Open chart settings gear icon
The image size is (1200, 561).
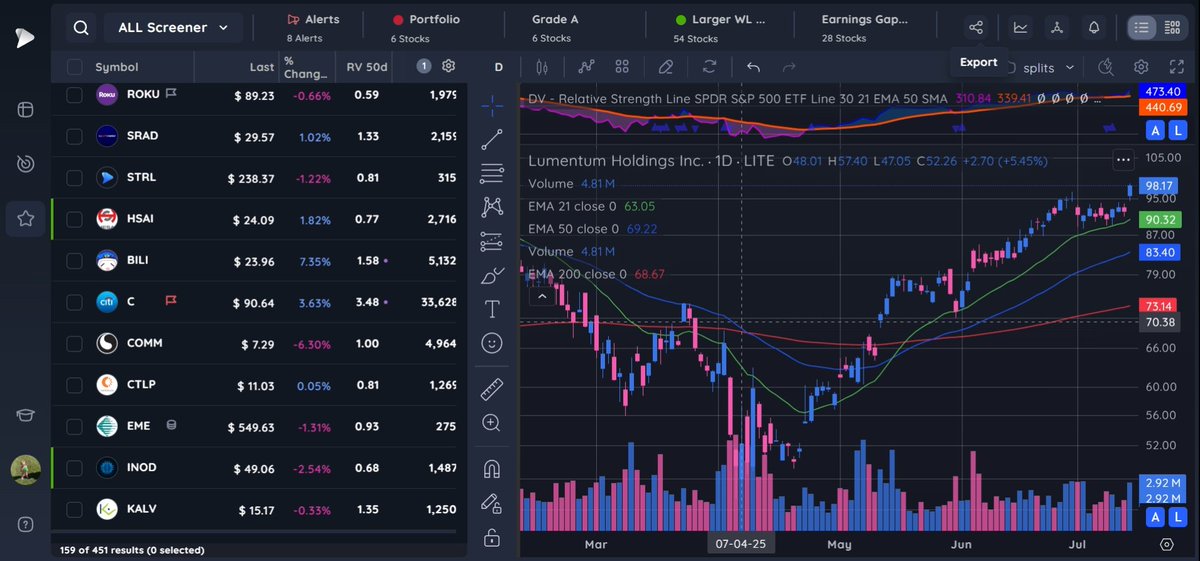(1141, 67)
